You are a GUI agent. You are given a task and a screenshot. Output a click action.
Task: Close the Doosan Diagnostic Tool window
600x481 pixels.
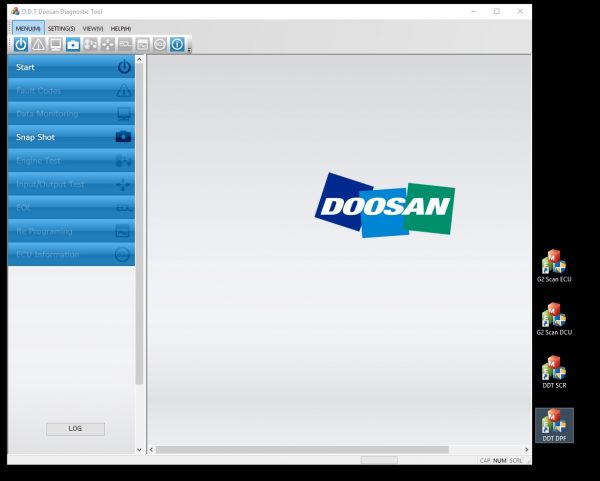pyautogui.click(x=520, y=11)
